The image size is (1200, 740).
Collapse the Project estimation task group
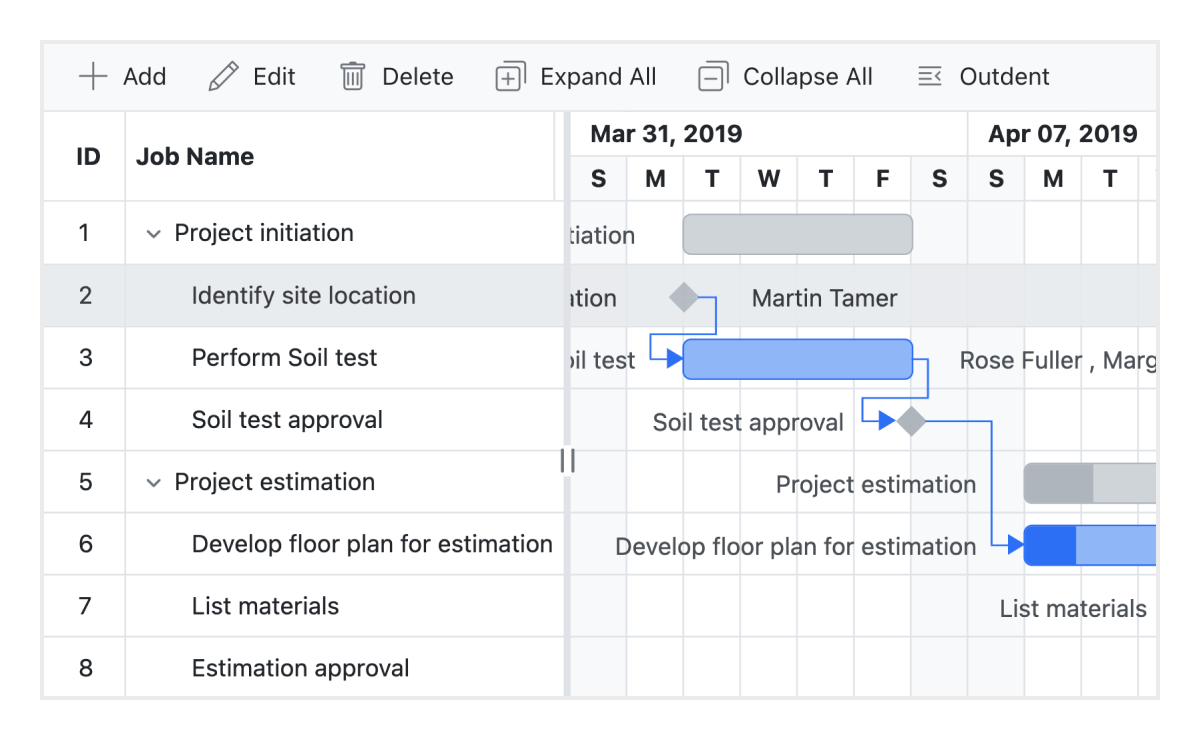(x=154, y=483)
